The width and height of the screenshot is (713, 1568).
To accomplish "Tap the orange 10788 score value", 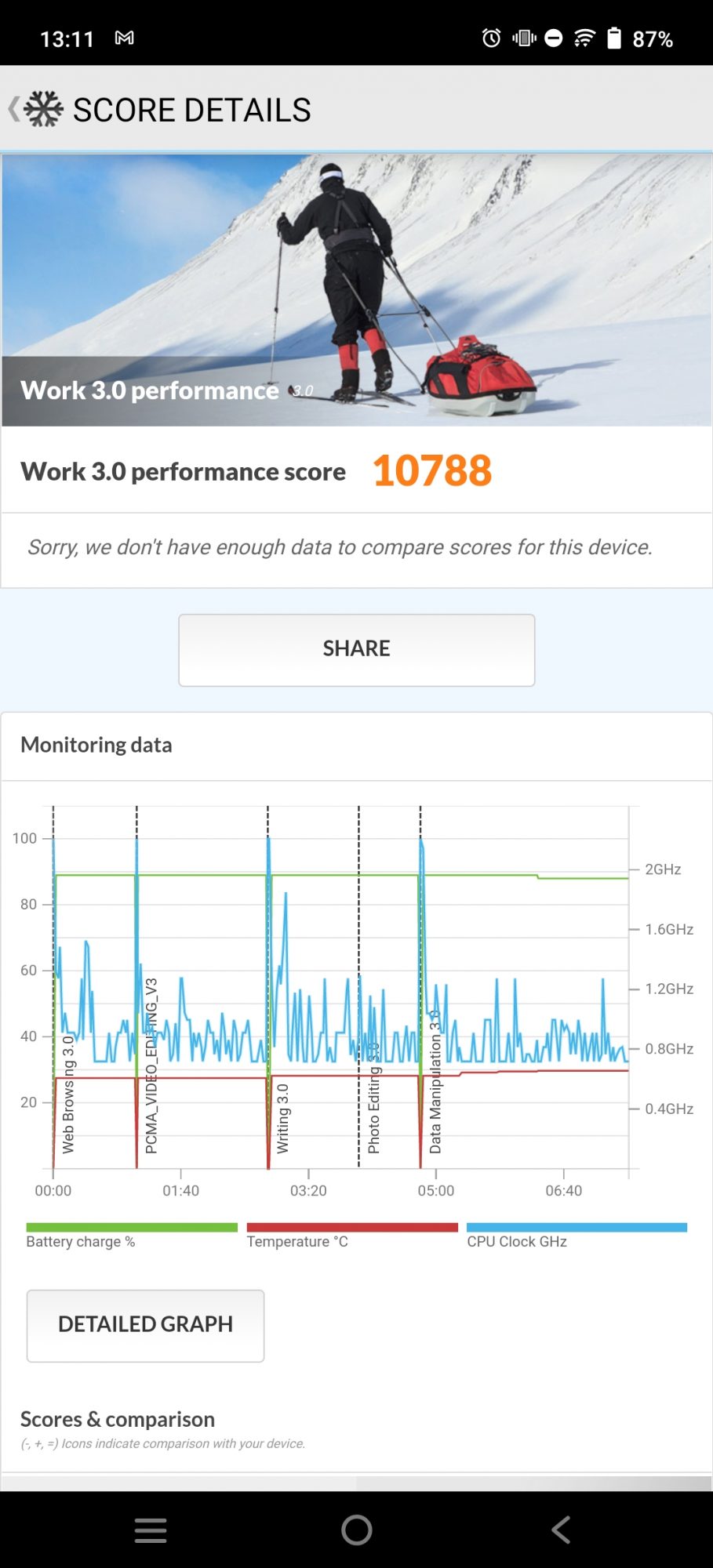I will click(432, 471).
